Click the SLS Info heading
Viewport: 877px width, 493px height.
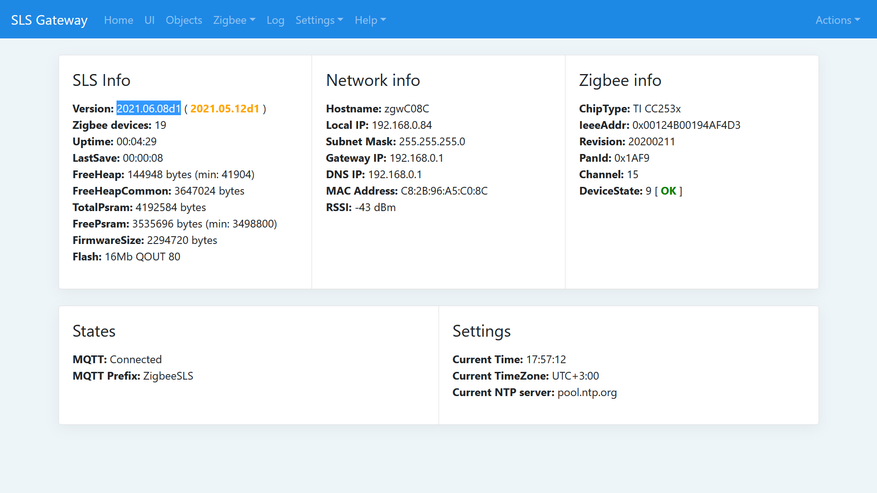pos(101,80)
